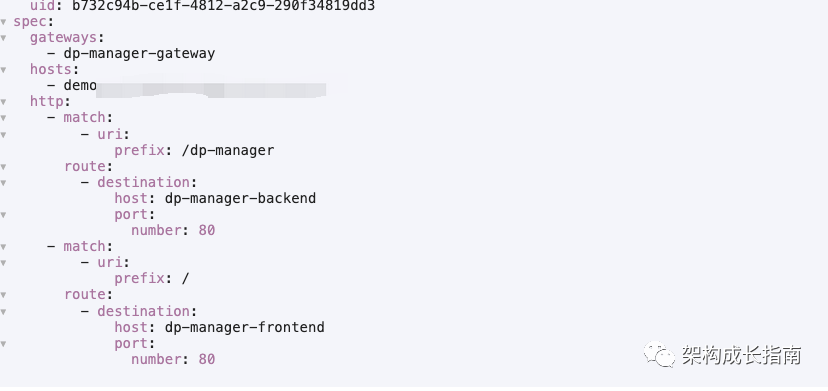This screenshot has width=828, height=391.
Task: Collapse destination triangle for dp-manager-frontend
Action: (3, 312)
